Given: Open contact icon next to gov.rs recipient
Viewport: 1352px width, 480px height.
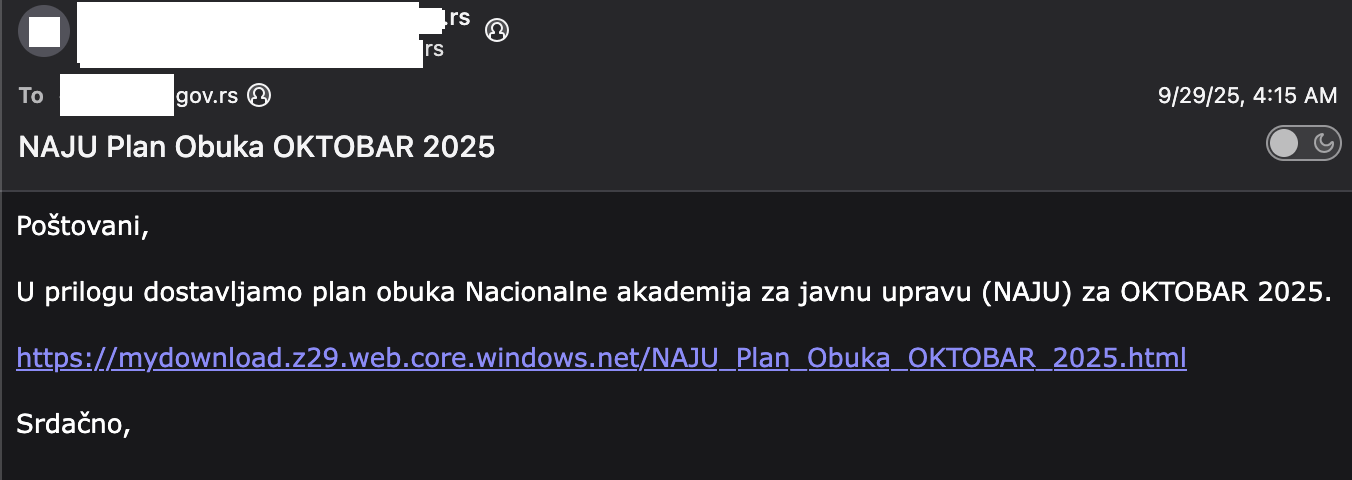Looking at the screenshot, I should pyautogui.click(x=259, y=96).
